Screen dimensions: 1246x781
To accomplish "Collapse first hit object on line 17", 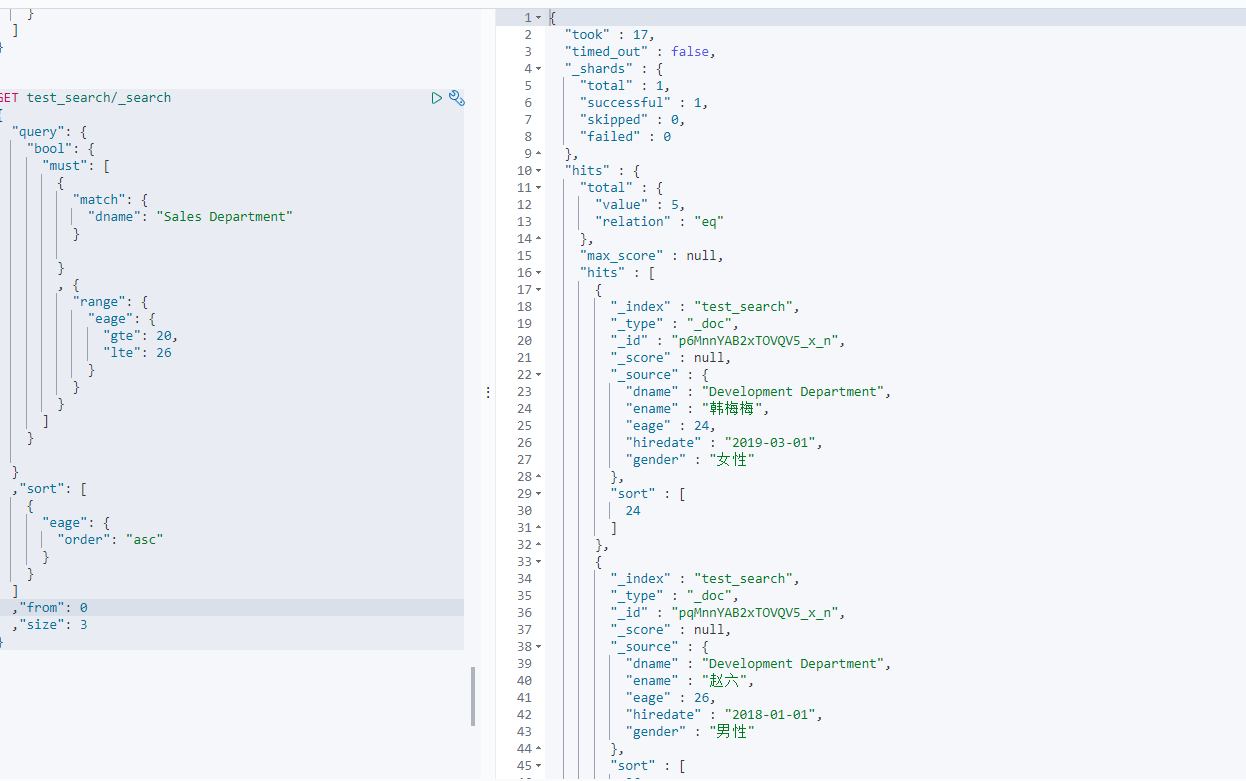I will coord(538,290).
